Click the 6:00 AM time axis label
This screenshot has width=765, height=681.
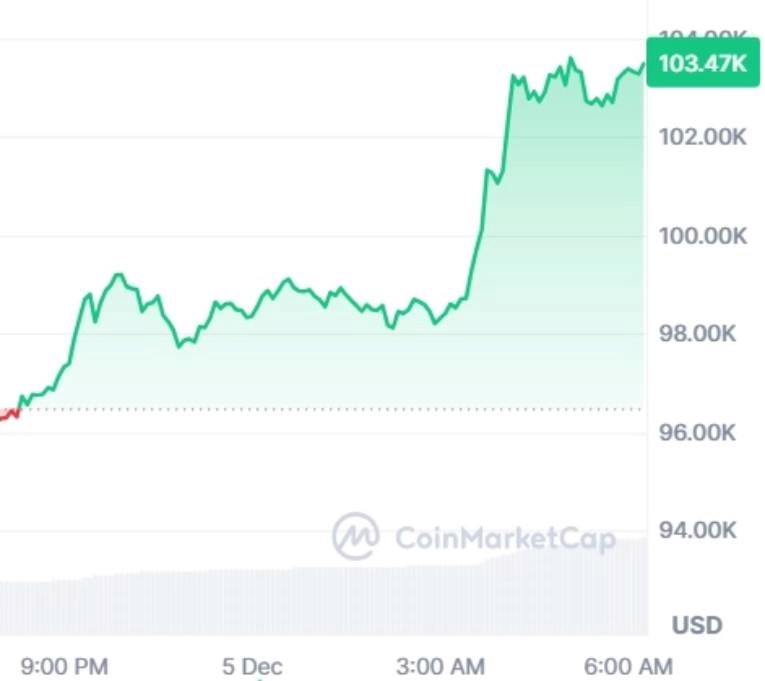point(628,666)
